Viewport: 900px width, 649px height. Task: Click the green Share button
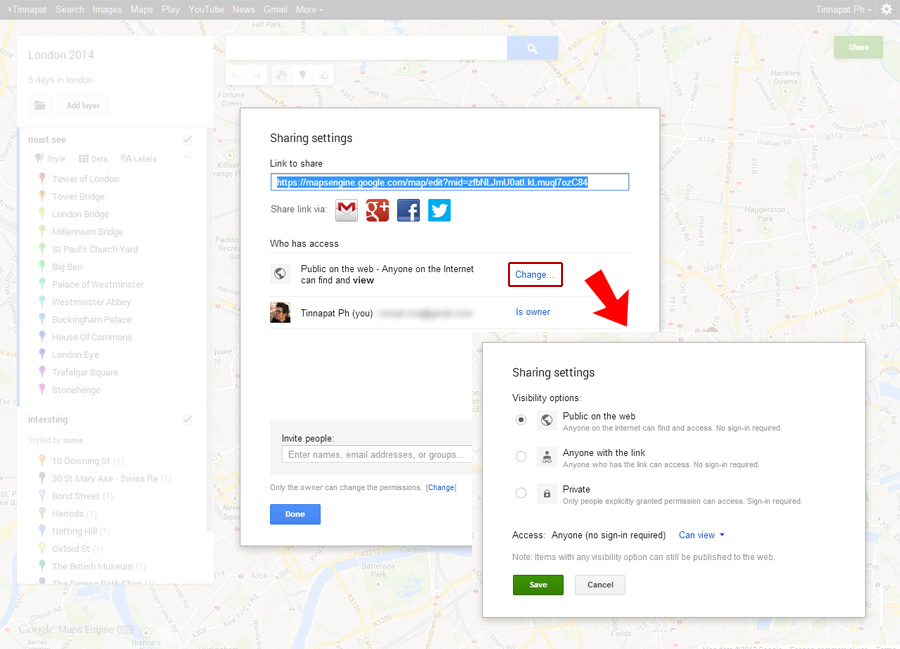[x=858, y=47]
